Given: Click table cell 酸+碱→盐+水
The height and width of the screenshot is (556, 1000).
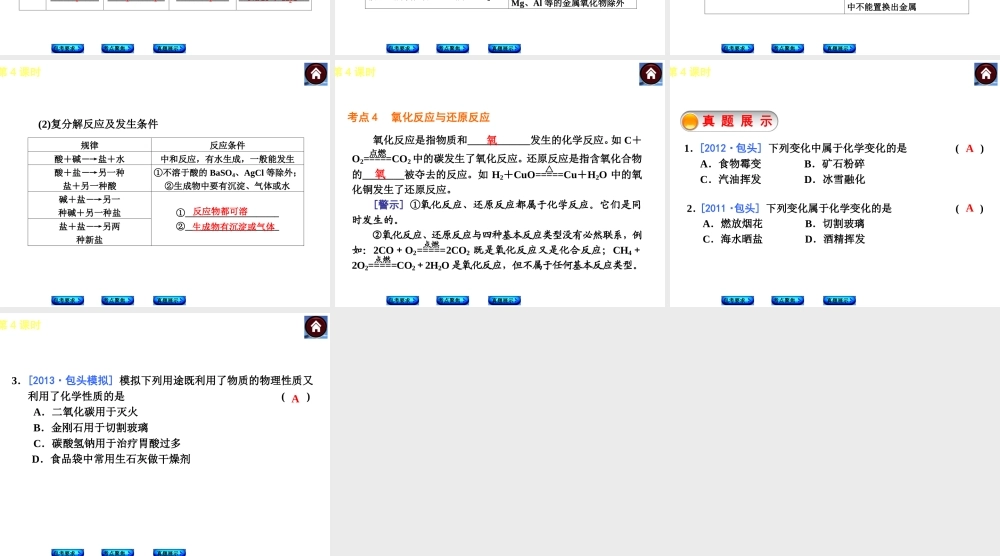Looking at the screenshot, I should tap(89, 159).
